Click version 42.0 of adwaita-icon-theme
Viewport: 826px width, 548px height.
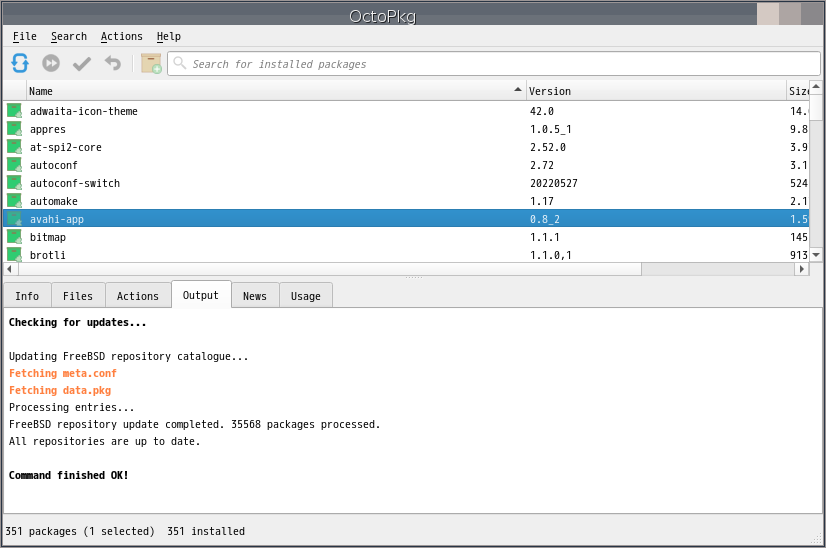[542, 111]
